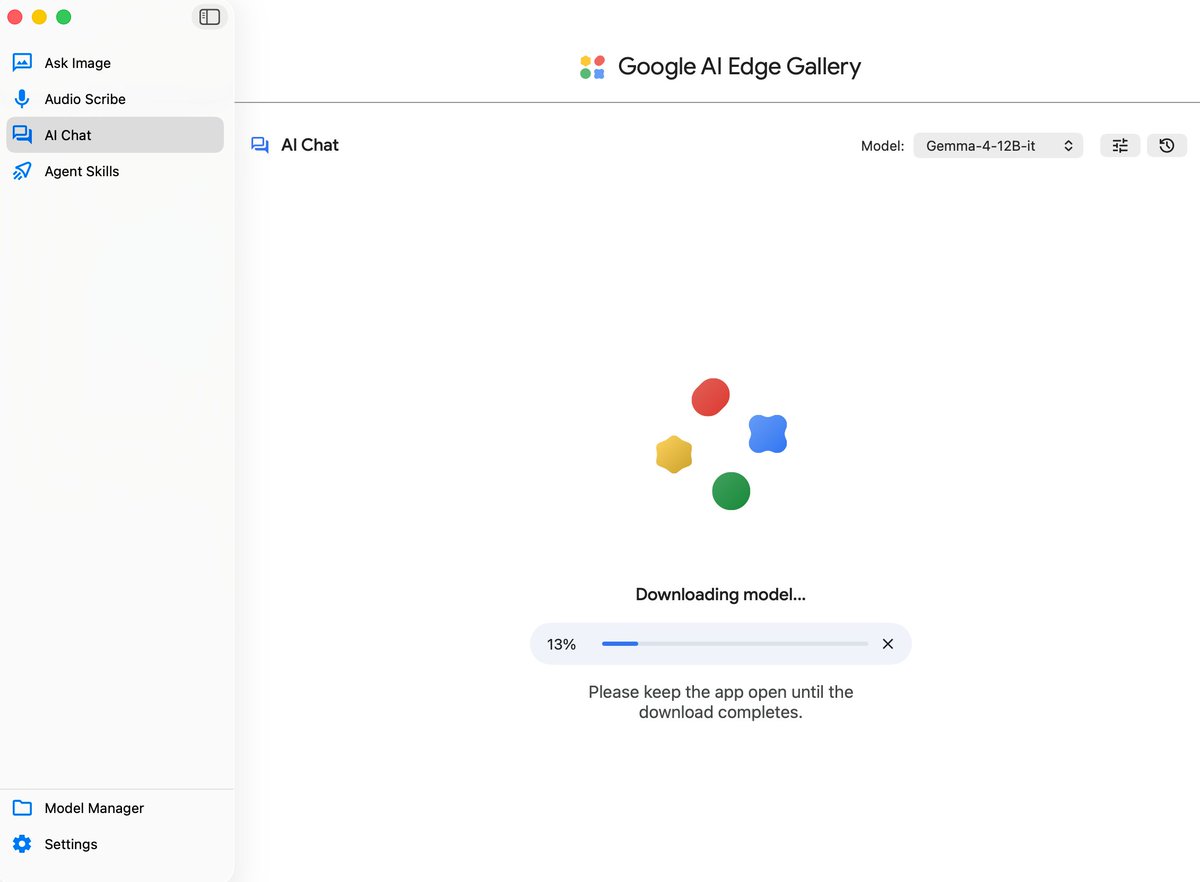
Task: Open Model Manager
Action: (115, 808)
